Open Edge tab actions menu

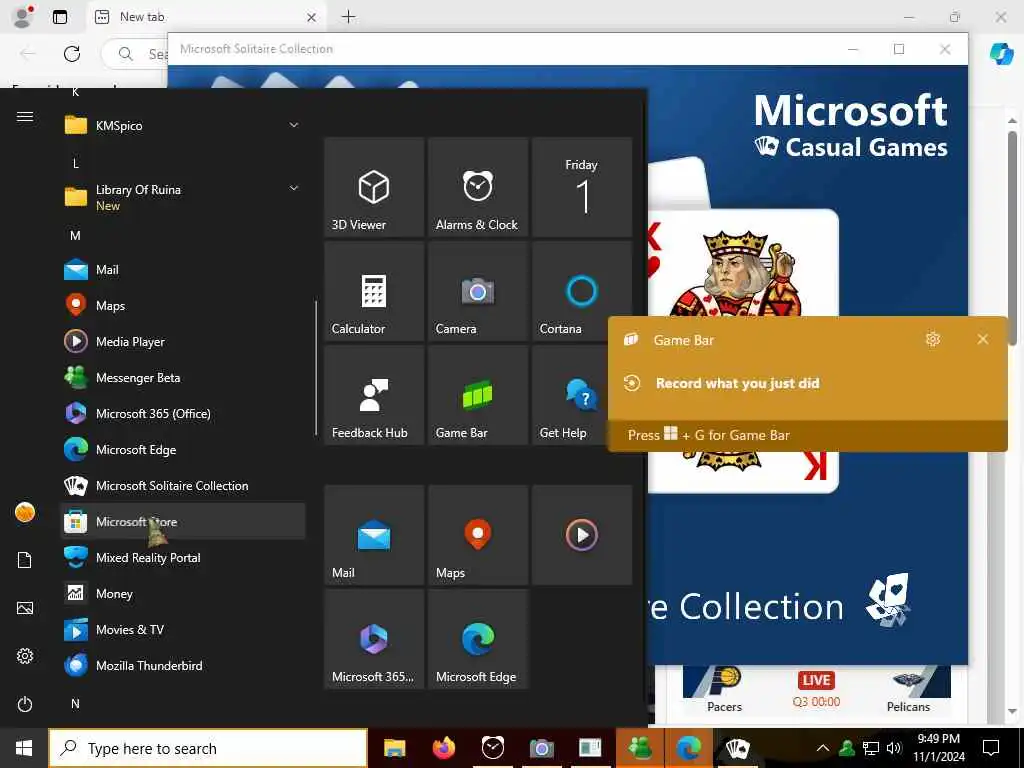[59, 17]
